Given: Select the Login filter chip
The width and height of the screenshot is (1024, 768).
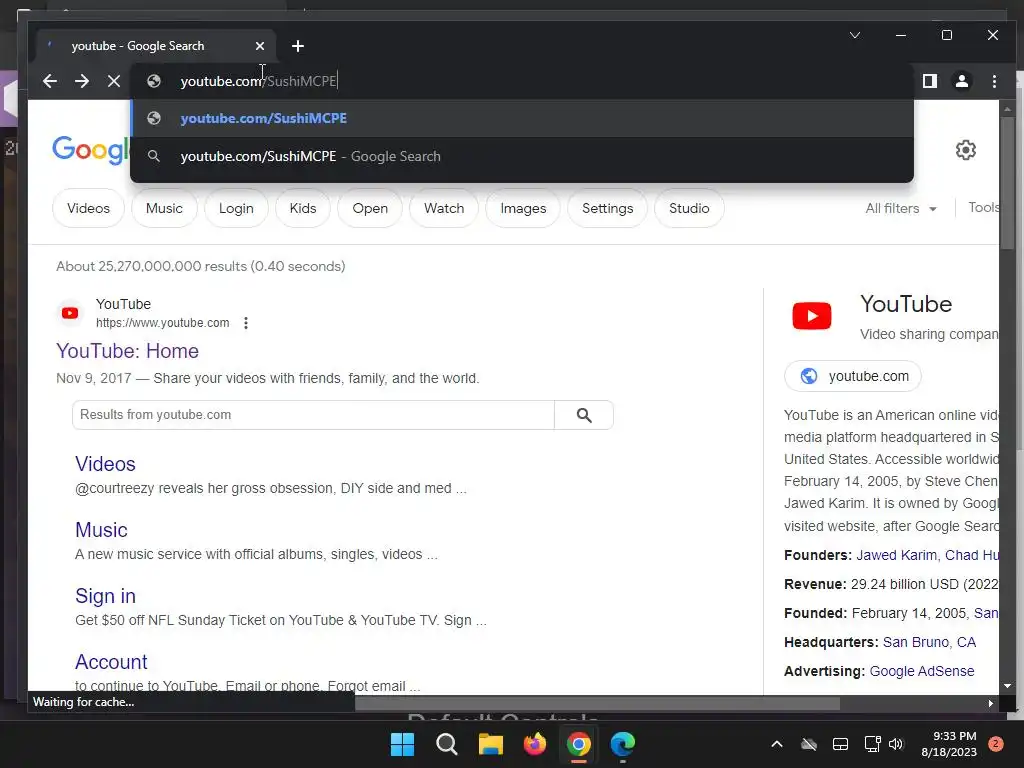Looking at the screenshot, I should tap(236, 208).
